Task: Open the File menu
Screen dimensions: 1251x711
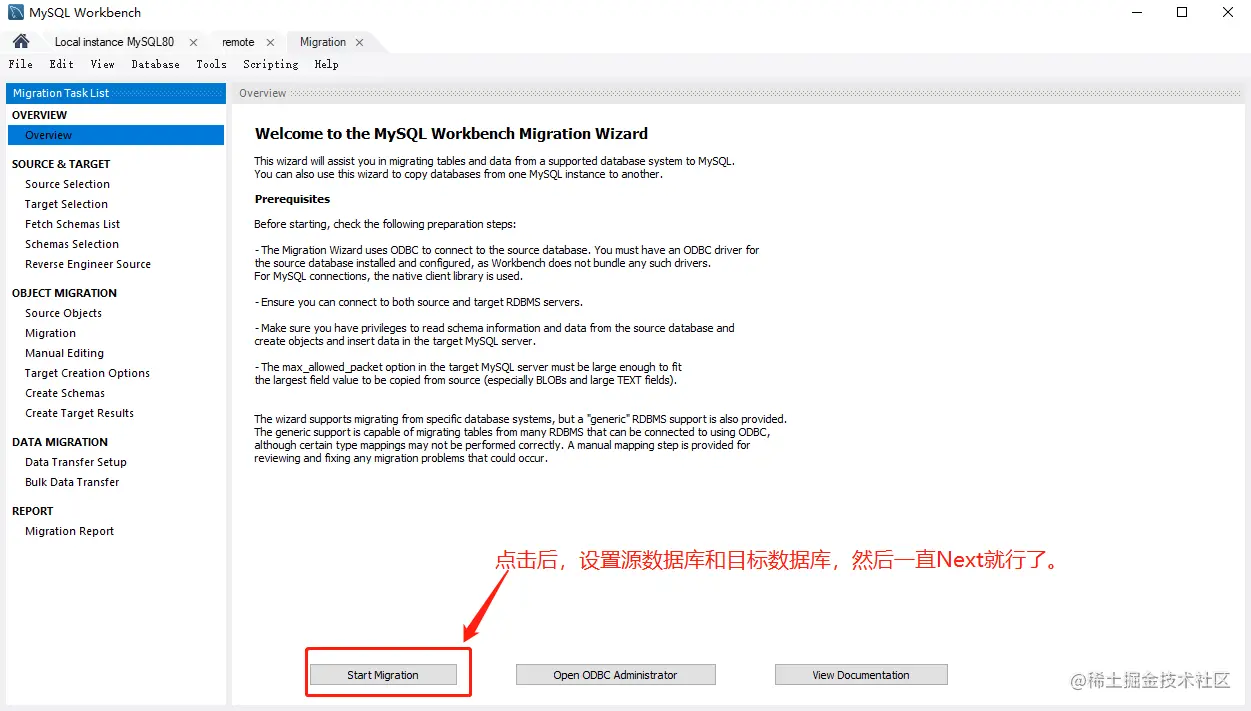Action: coord(20,64)
